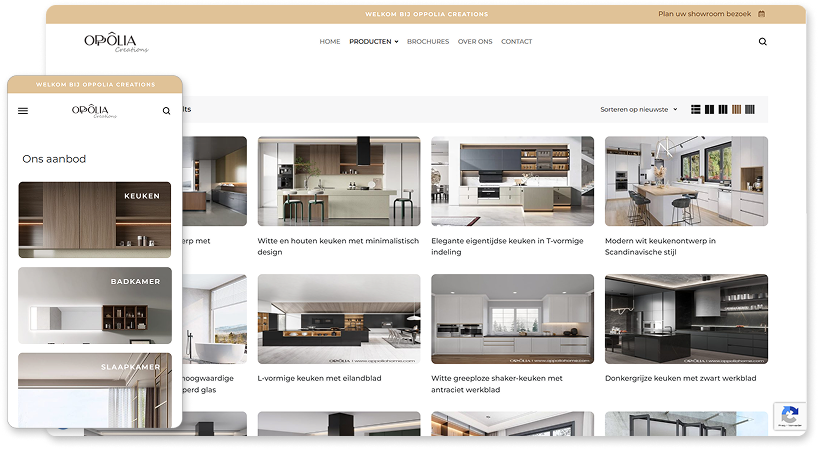Click the white shaker kitchen image
Image resolution: width=818 pixels, height=450 pixels.
(x=512, y=319)
